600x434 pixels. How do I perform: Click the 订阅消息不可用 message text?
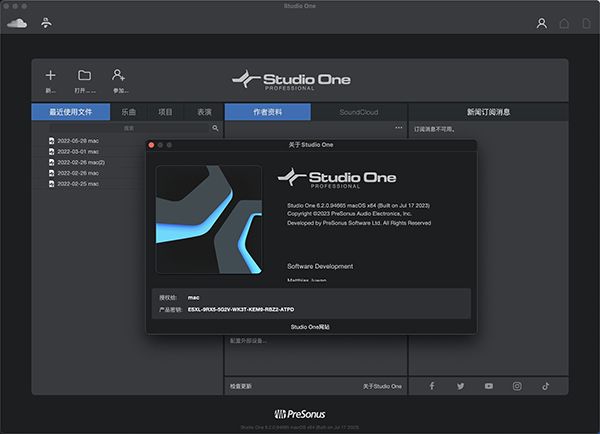[434, 129]
